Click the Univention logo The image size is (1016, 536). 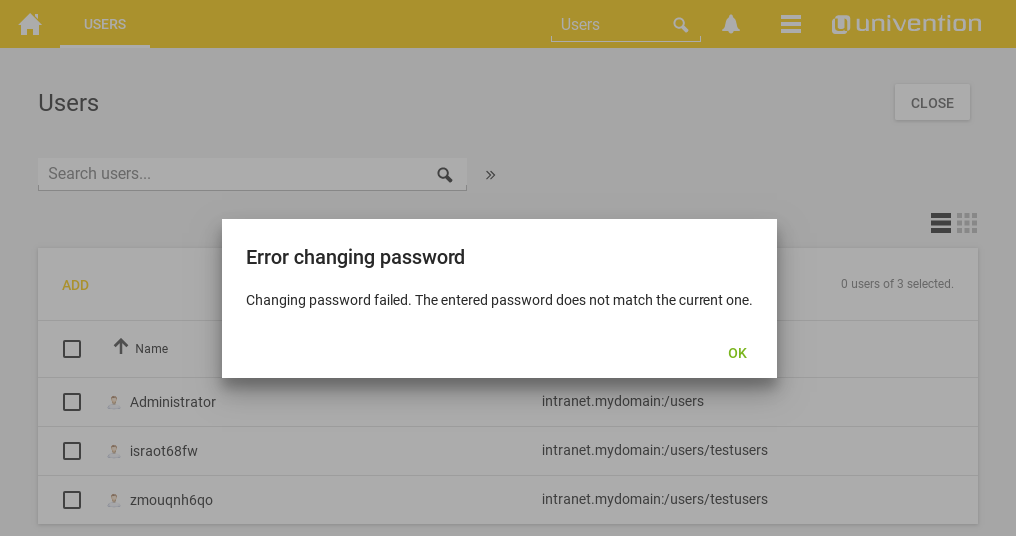pos(906,24)
